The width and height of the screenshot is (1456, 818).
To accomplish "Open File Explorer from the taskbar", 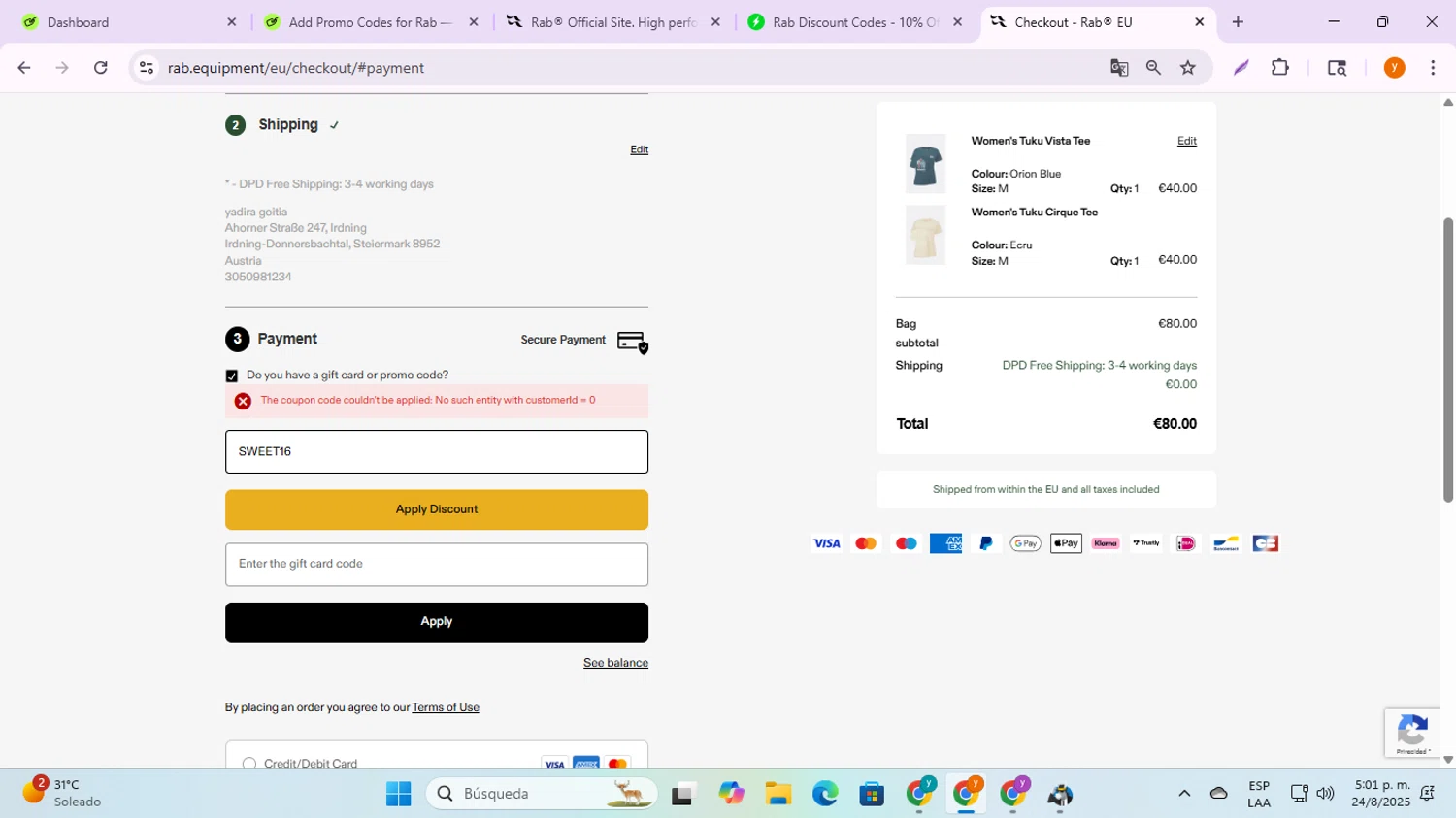I will tap(778, 794).
